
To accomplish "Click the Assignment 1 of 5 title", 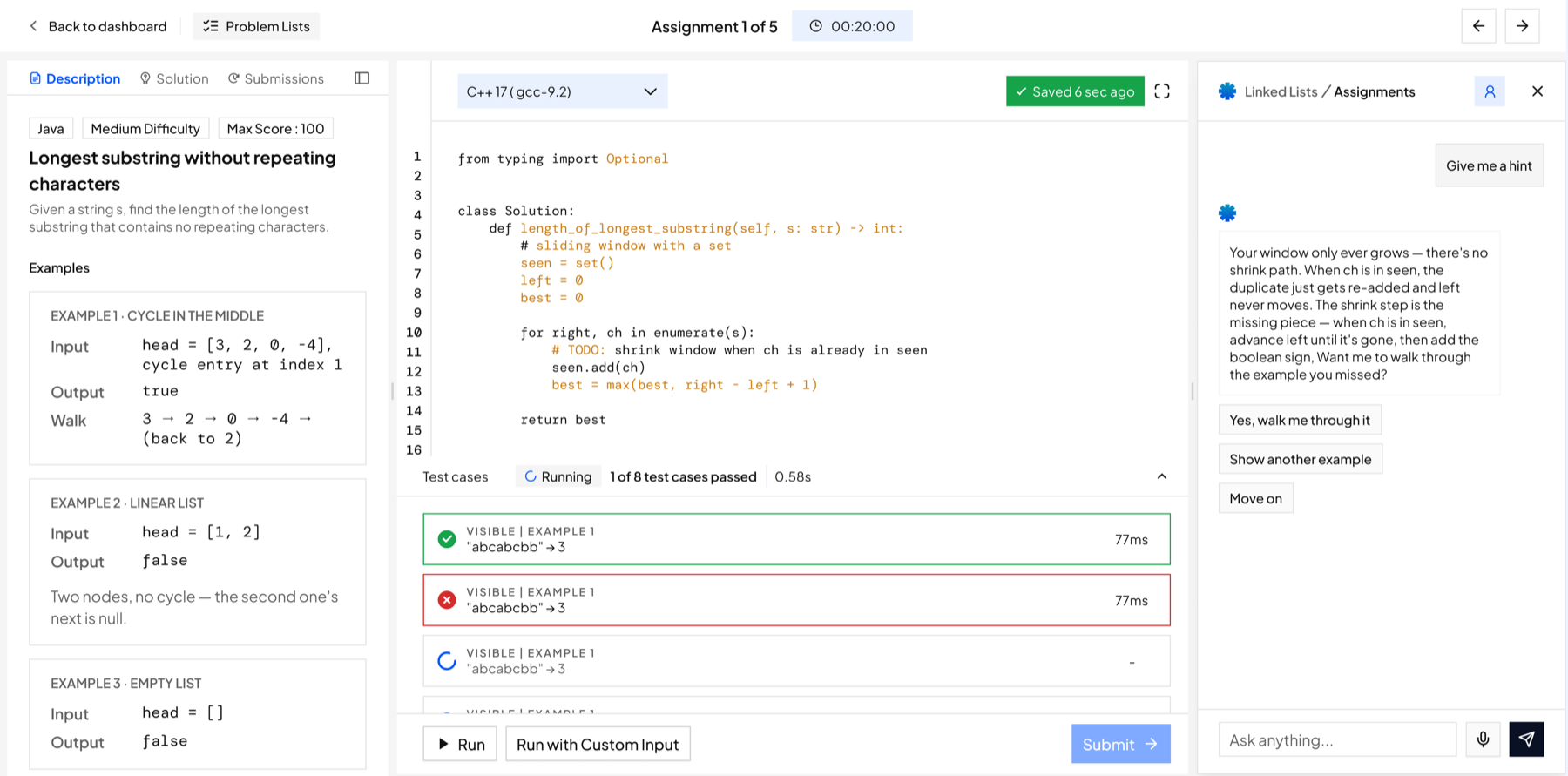I will point(714,26).
